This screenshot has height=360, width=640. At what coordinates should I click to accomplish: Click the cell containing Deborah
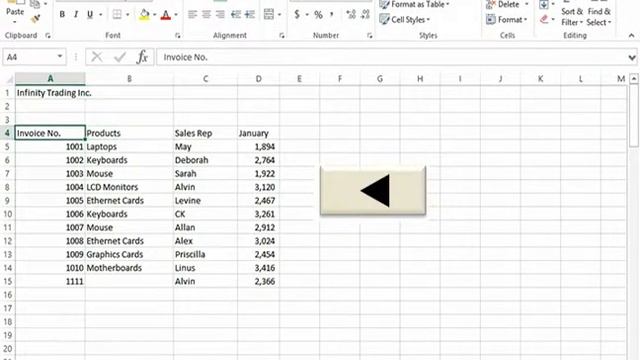click(x=205, y=160)
